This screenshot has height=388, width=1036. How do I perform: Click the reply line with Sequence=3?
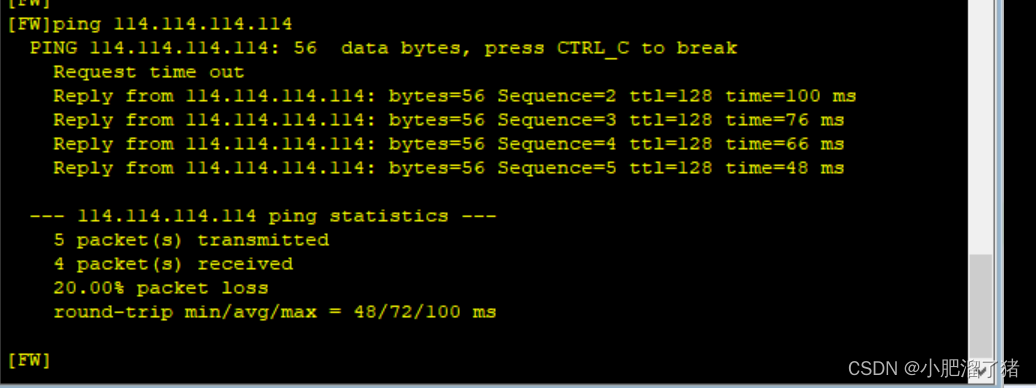click(449, 120)
